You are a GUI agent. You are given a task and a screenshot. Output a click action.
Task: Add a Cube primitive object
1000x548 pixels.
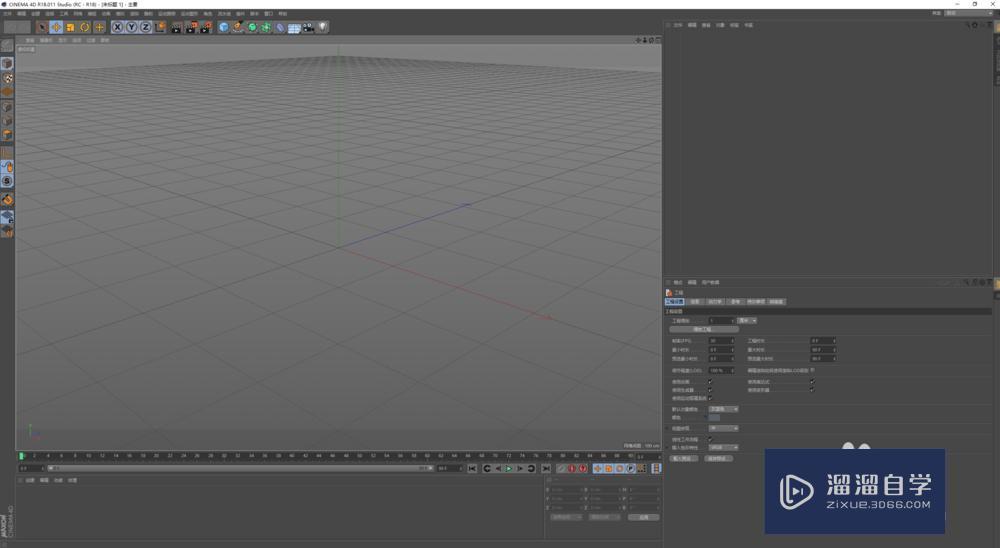(224, 27)
